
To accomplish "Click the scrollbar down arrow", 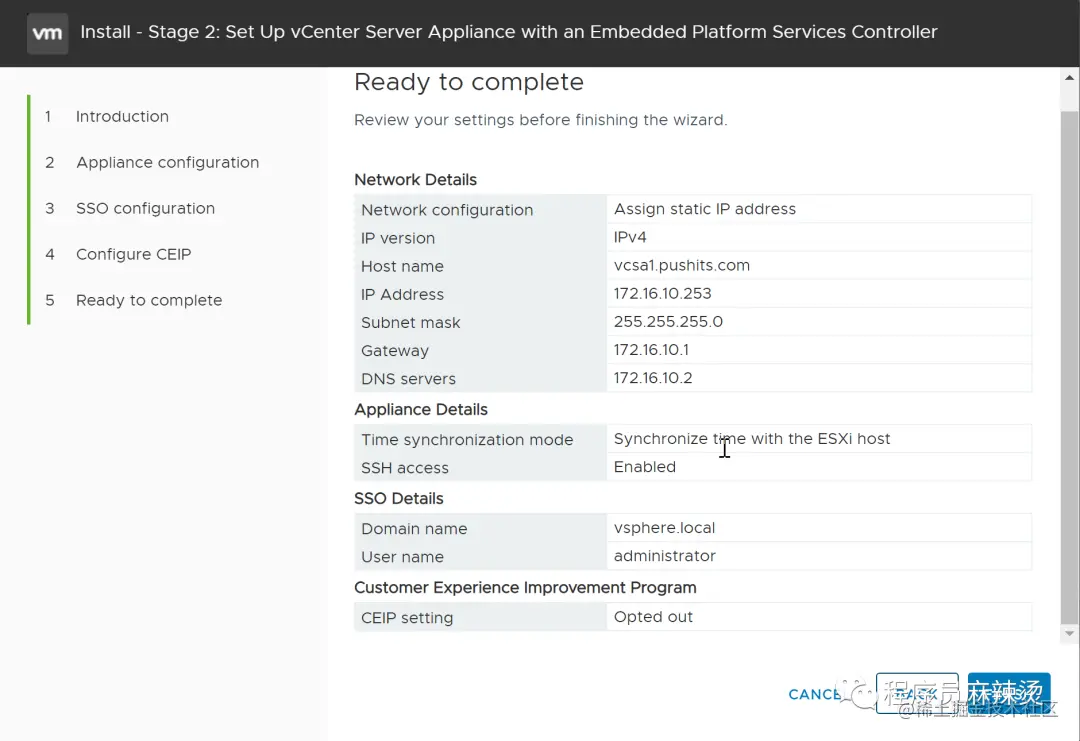I will click(x=1069, y=634).
